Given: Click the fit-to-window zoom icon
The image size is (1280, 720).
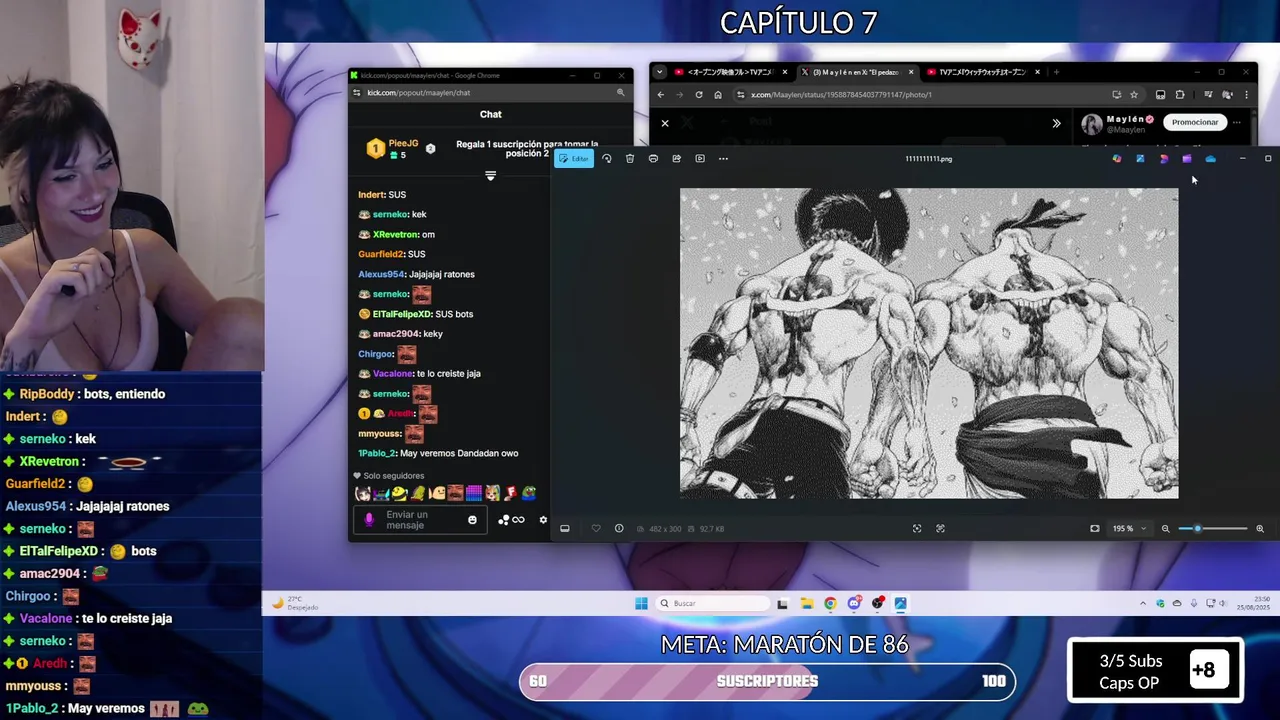Looking at the screenshot, I should 917,528.
